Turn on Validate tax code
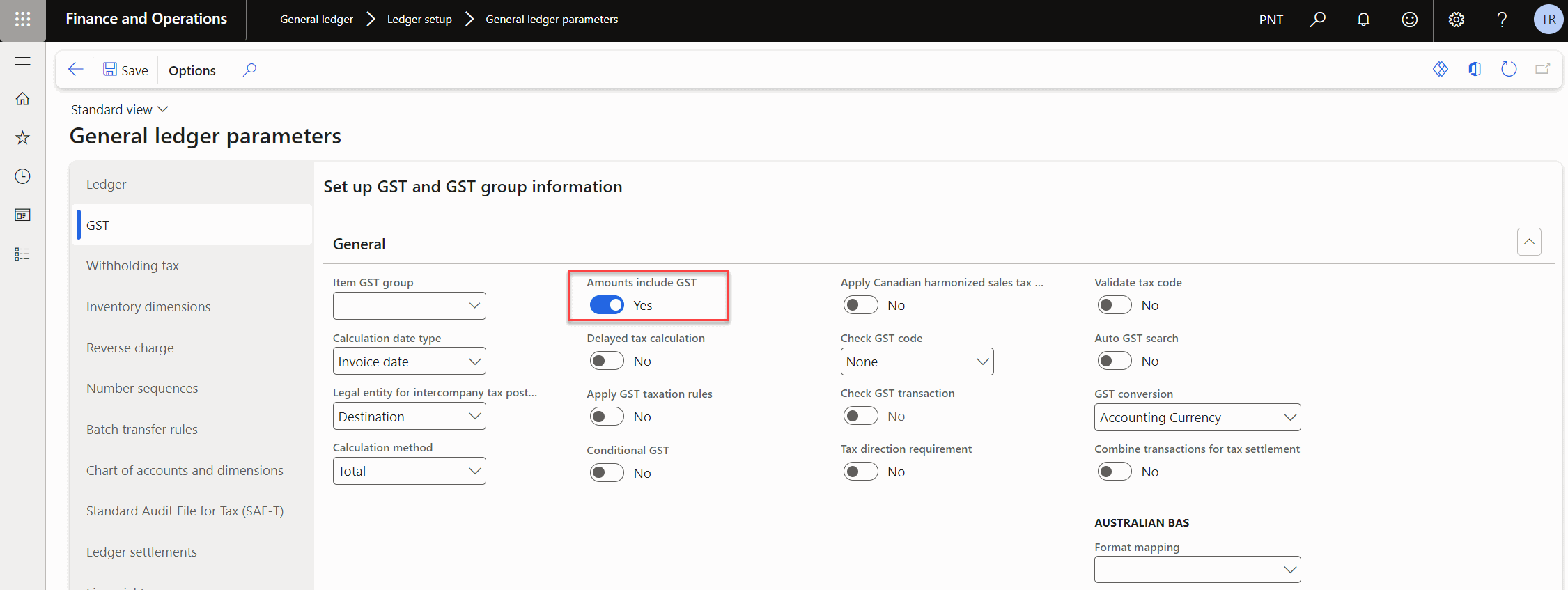The image size is (1568, 590). (x=1115, y=305)
